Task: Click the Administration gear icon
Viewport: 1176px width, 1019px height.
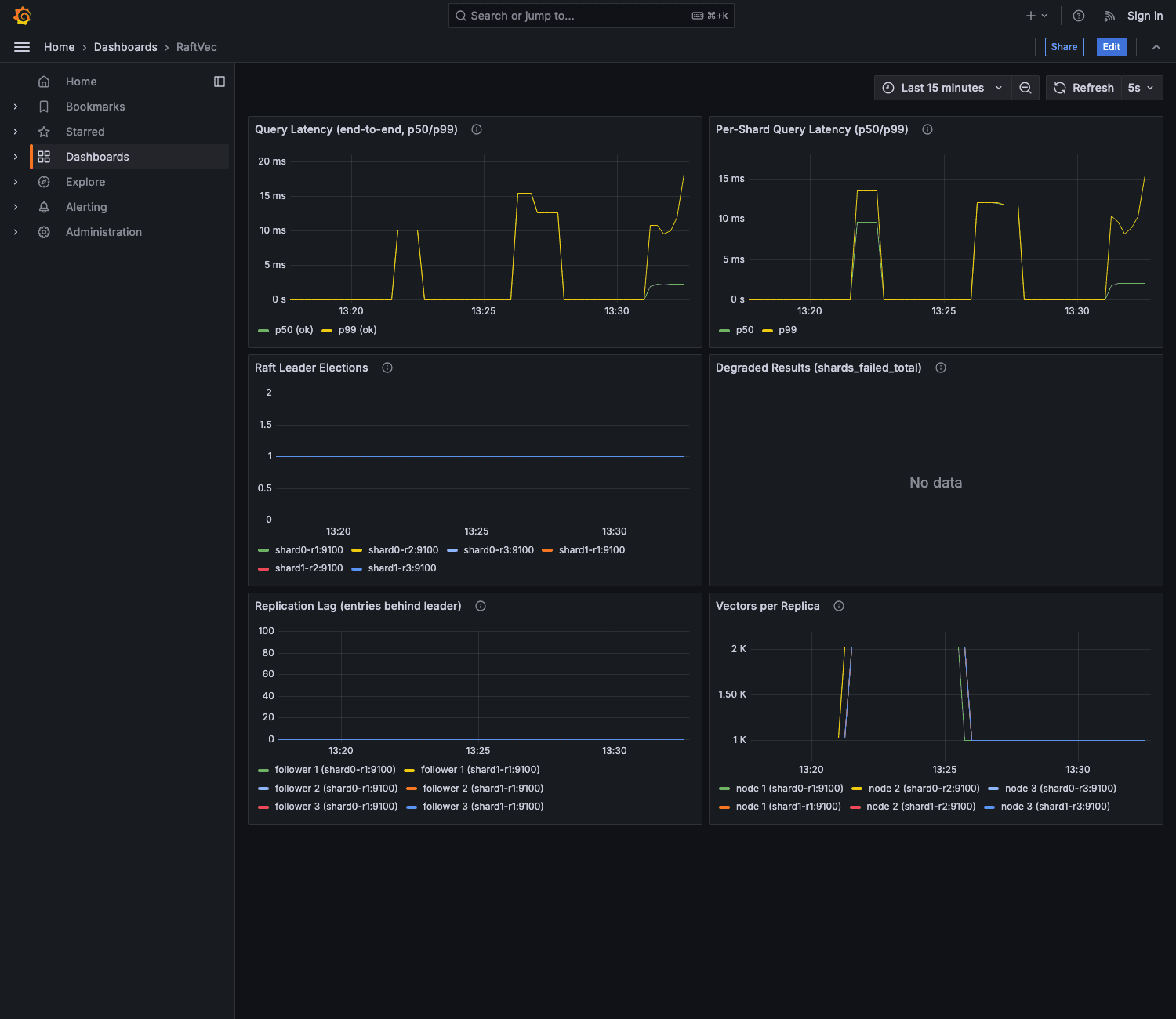Action: pyautogui.click(x=44, y=232)
